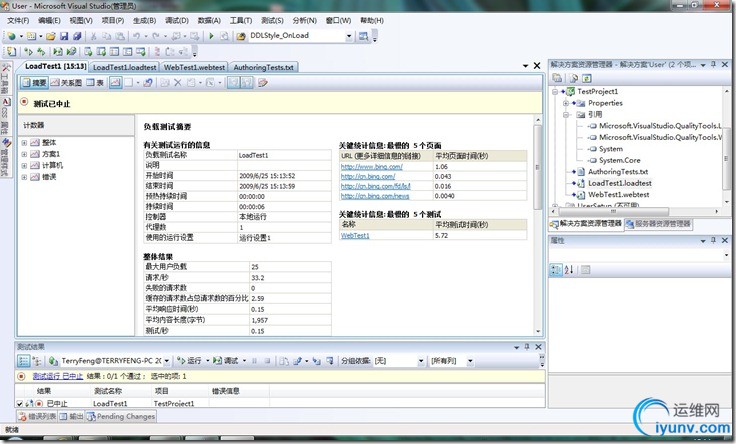
Task: Open the TerryFeng@TERRYFENG-PC test run dropdown
Action: click(x=166, y=361)
